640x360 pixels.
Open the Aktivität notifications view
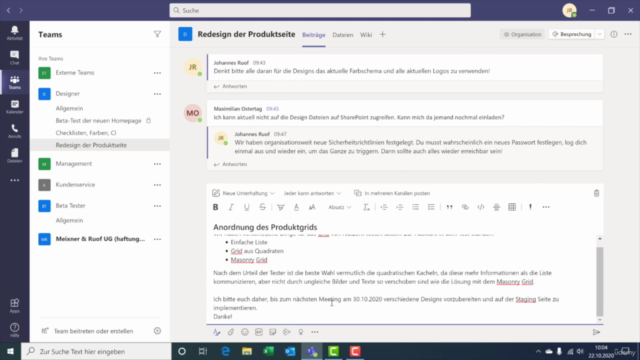[x=15, y=33]
